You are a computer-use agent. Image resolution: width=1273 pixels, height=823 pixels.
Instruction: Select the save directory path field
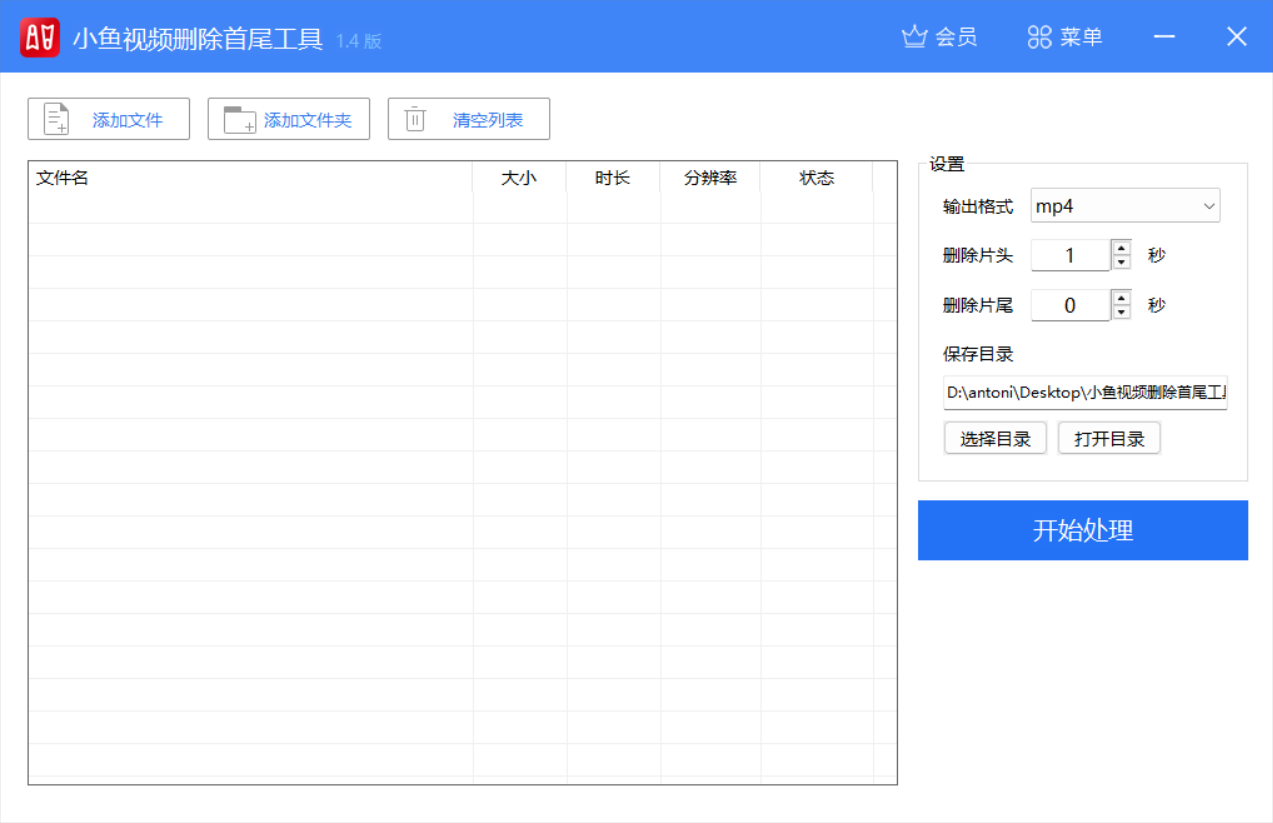[x=1085, y=394]
